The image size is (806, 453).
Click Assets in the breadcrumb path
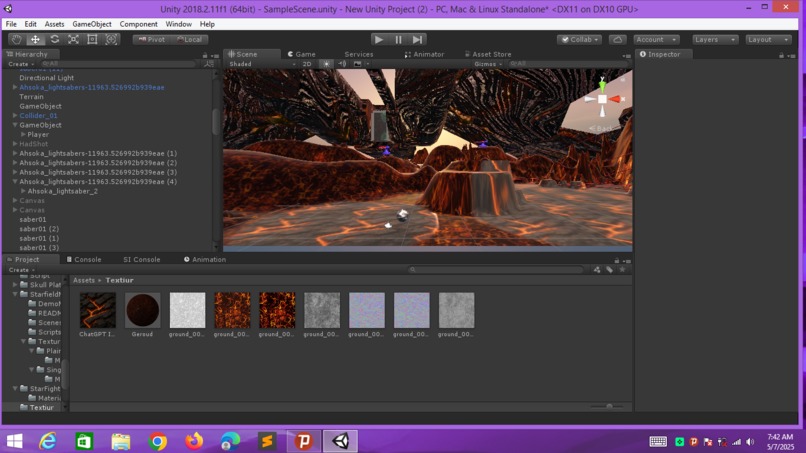84,280
